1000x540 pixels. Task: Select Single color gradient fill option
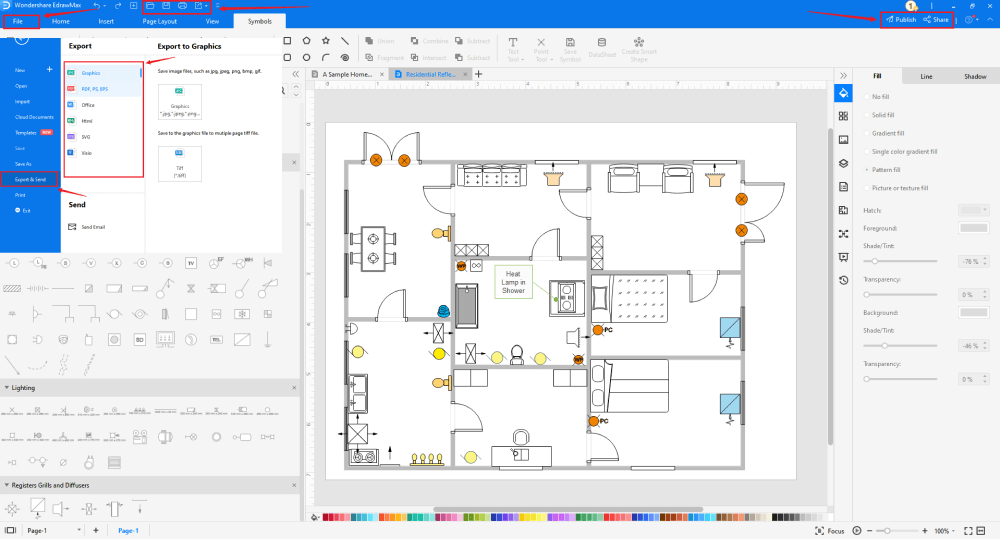coord(901,152)
